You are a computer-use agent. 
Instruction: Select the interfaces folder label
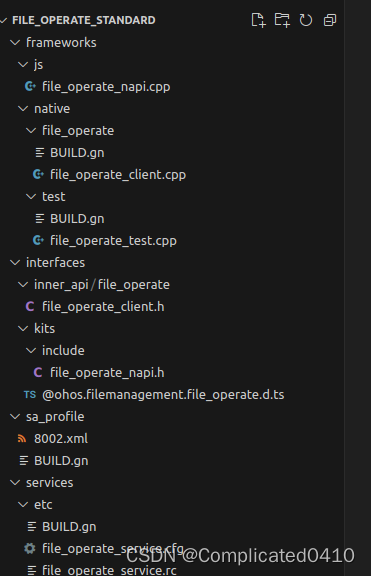point(55,263)
